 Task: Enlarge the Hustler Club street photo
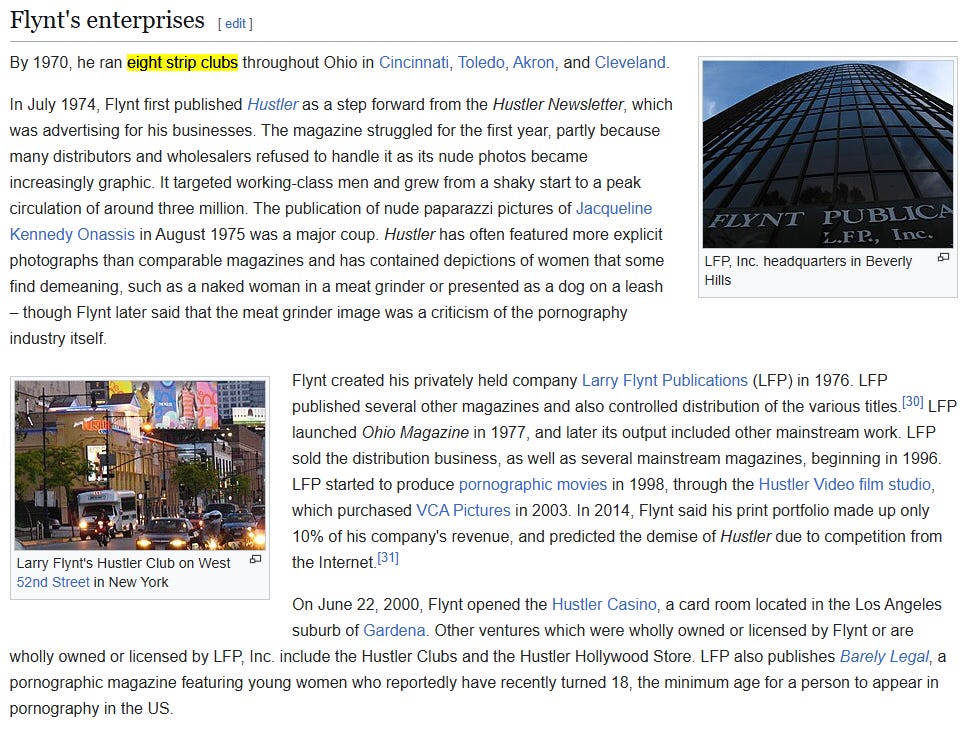click(x=140, y=465)
